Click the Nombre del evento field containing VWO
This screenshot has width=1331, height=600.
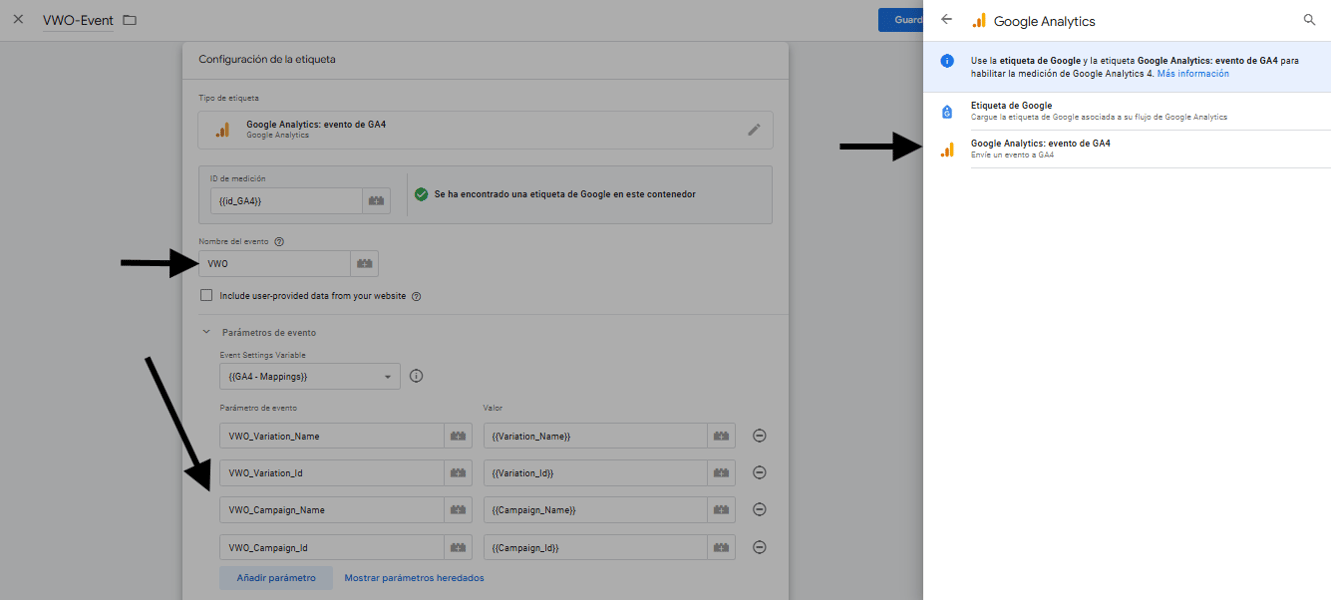(x=275, y=264)
